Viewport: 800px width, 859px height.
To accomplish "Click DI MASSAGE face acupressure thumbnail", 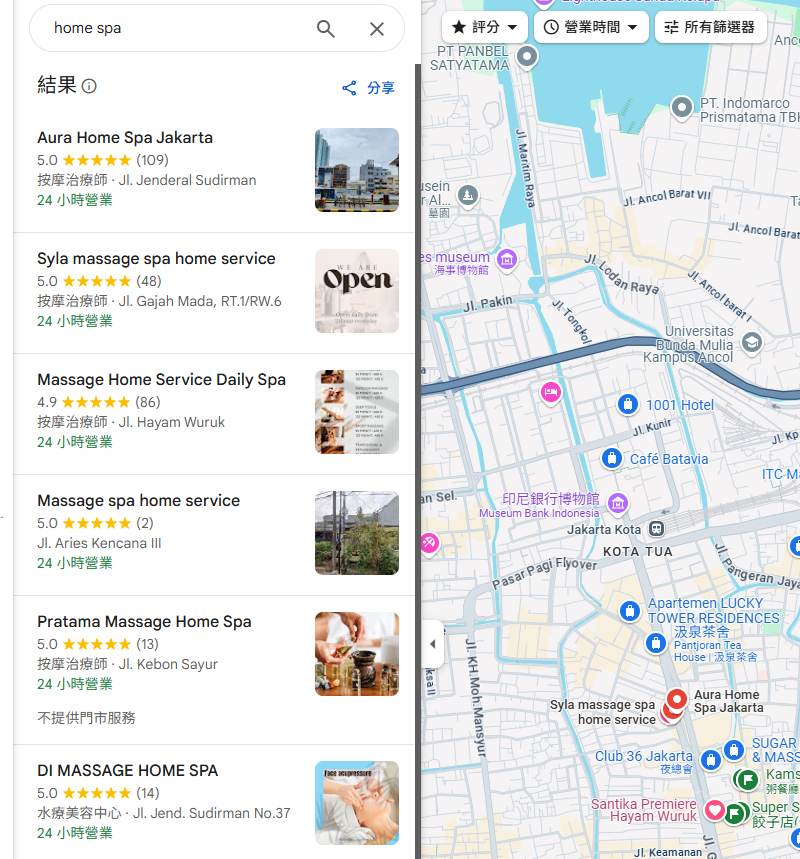I will [357, 803].
